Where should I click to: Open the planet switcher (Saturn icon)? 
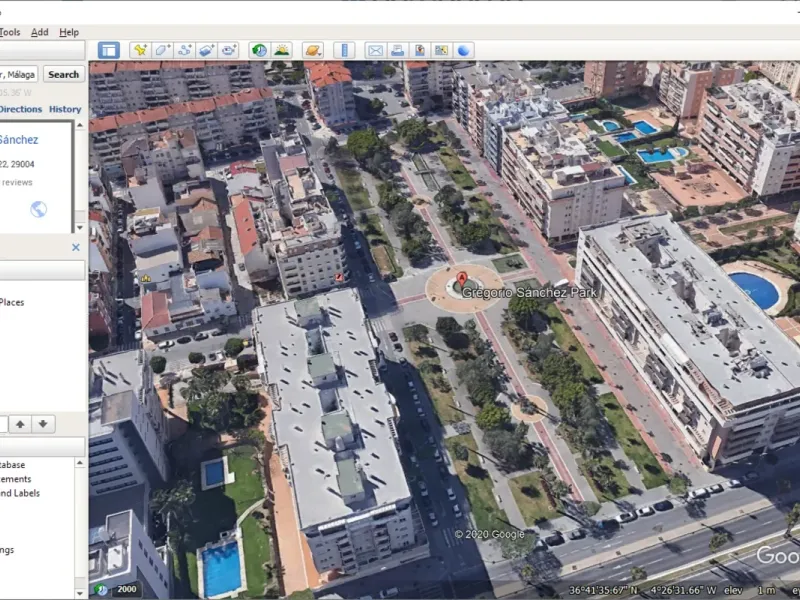click(313, 50)
